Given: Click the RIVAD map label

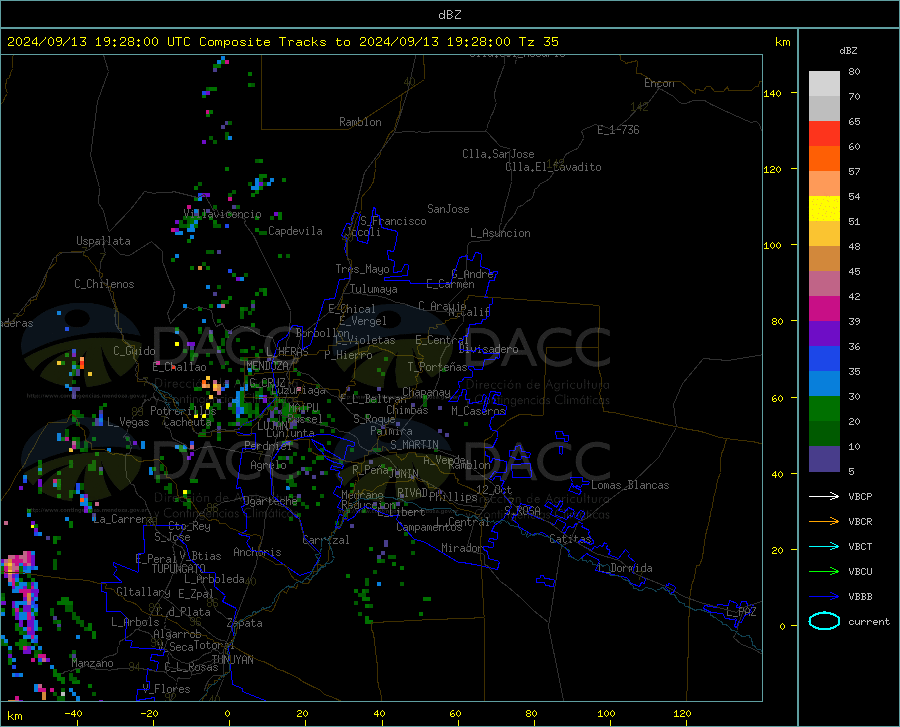Looking at the screenshot, I should tap(412, 493).
